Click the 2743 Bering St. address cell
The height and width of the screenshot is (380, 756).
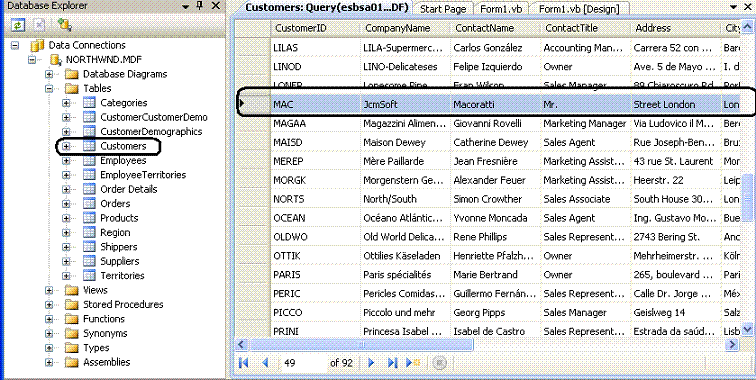coord(675,237)
